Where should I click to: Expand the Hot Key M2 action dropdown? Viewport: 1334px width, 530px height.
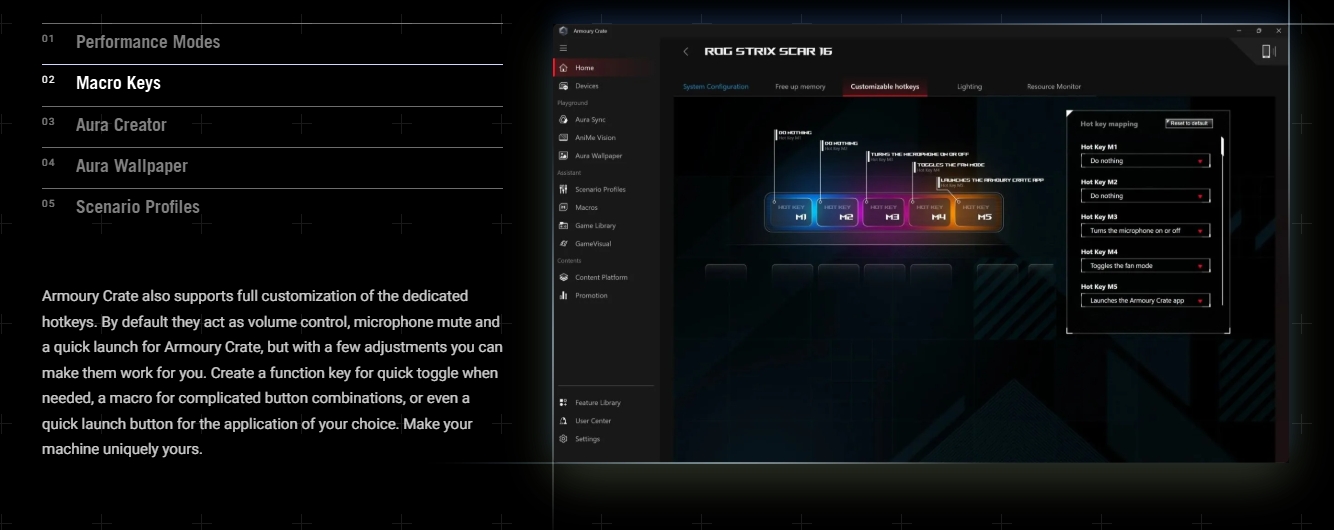pyautogui.click(x=1145, y=196)
